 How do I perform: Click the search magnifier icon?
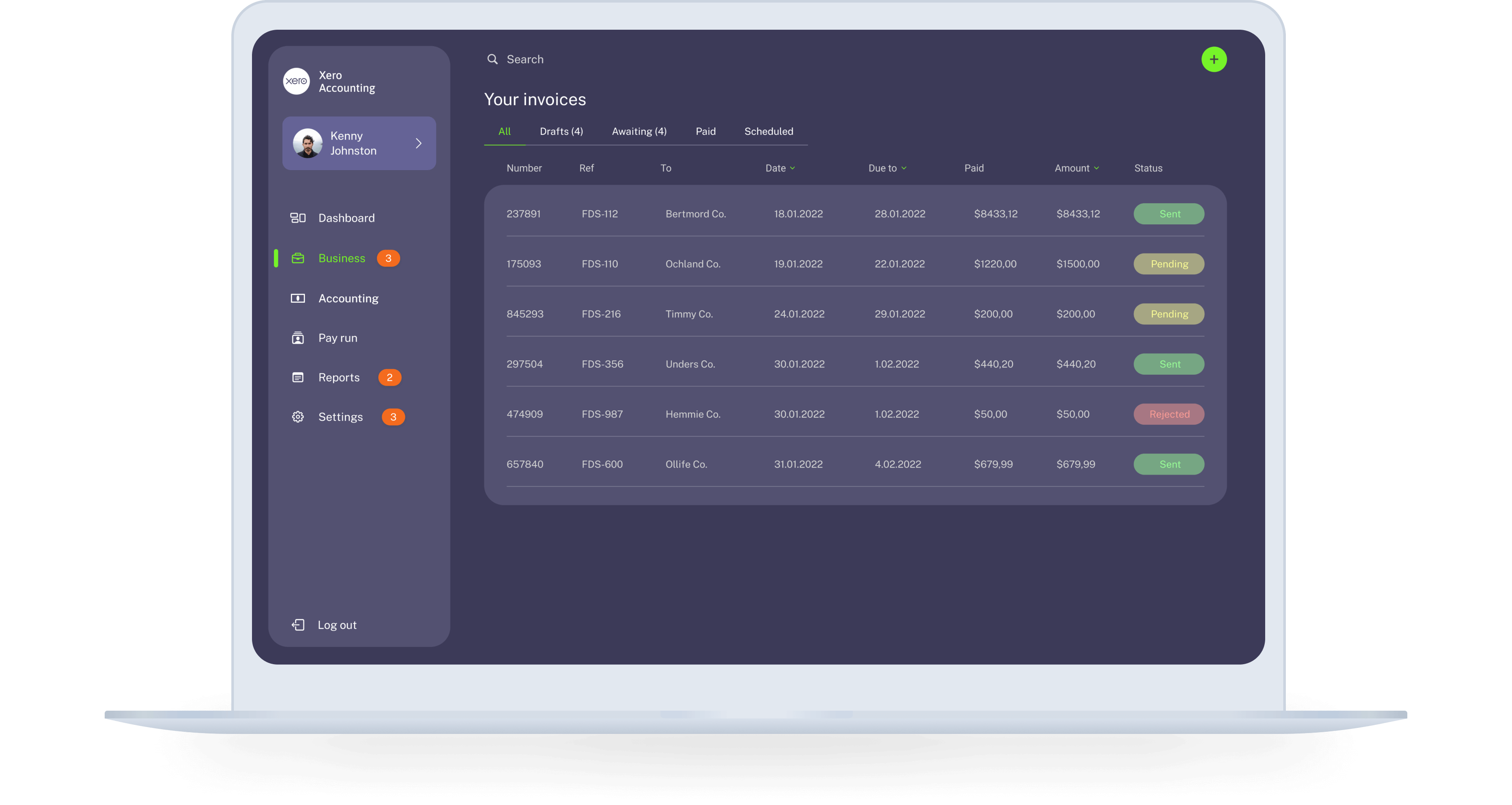pos(492,59)
